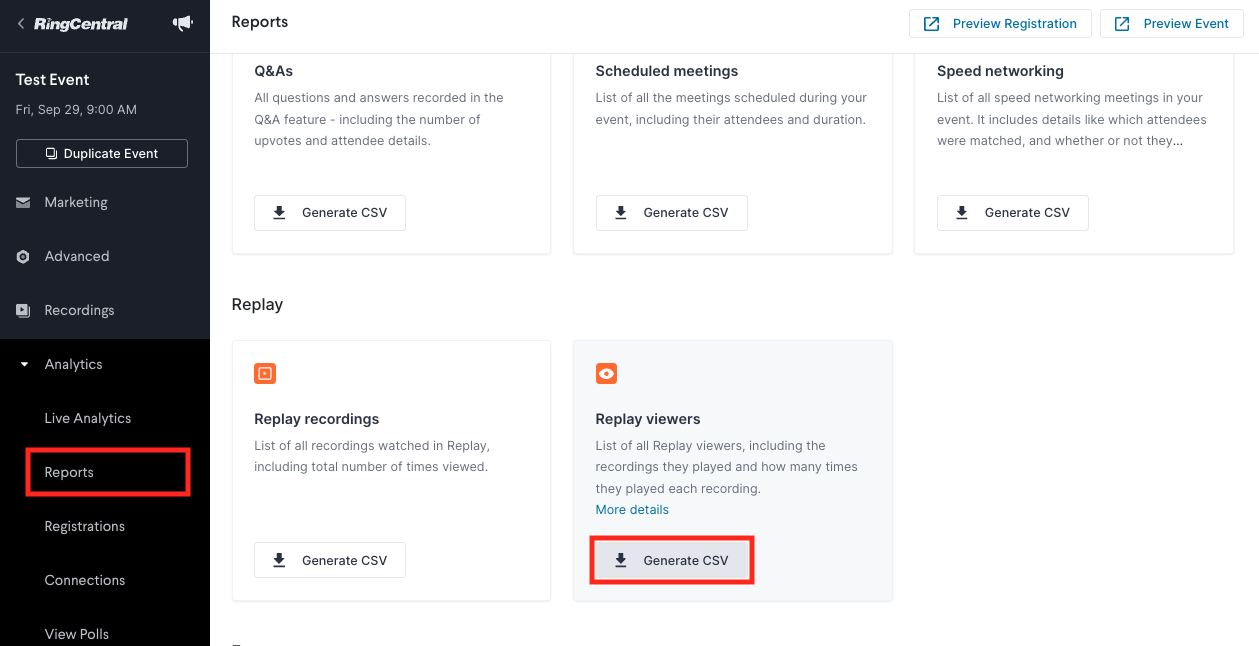Click the Q&As description text
The width and height of the screenshot is (1259, 646).
click(x=379, y=119)
